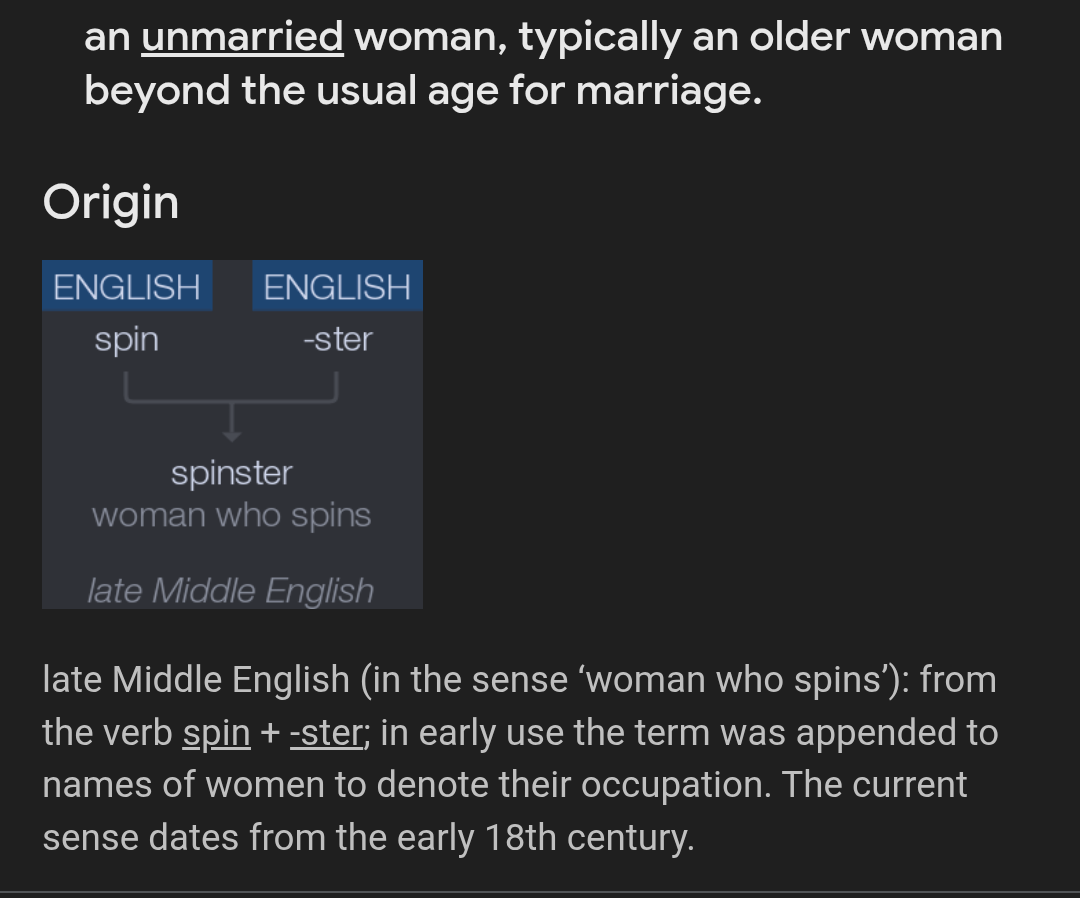
Task: Click the downward arrow in etymology diagram
Action: tap(232, 422)
